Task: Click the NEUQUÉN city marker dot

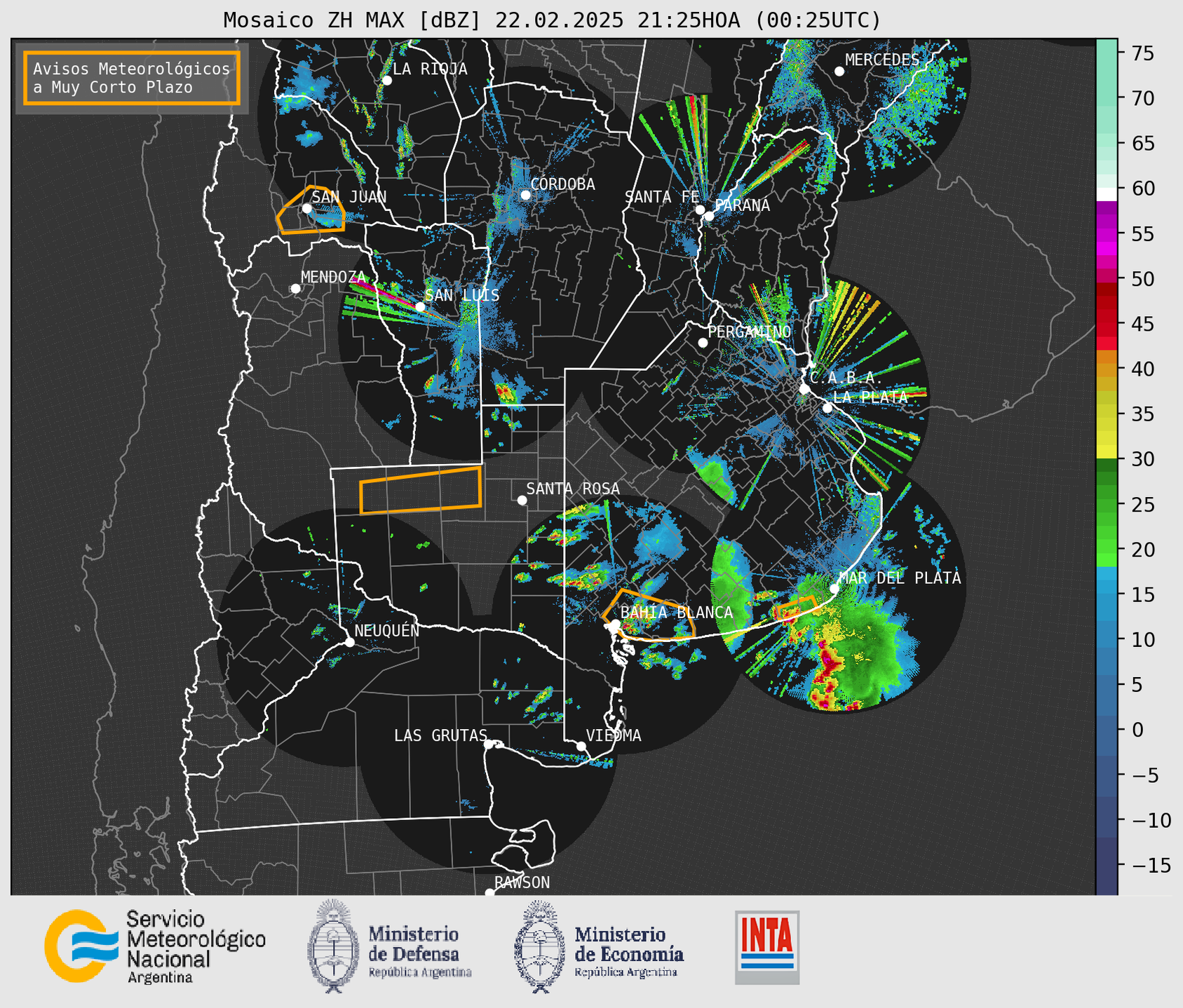Action: click(349, 642)
